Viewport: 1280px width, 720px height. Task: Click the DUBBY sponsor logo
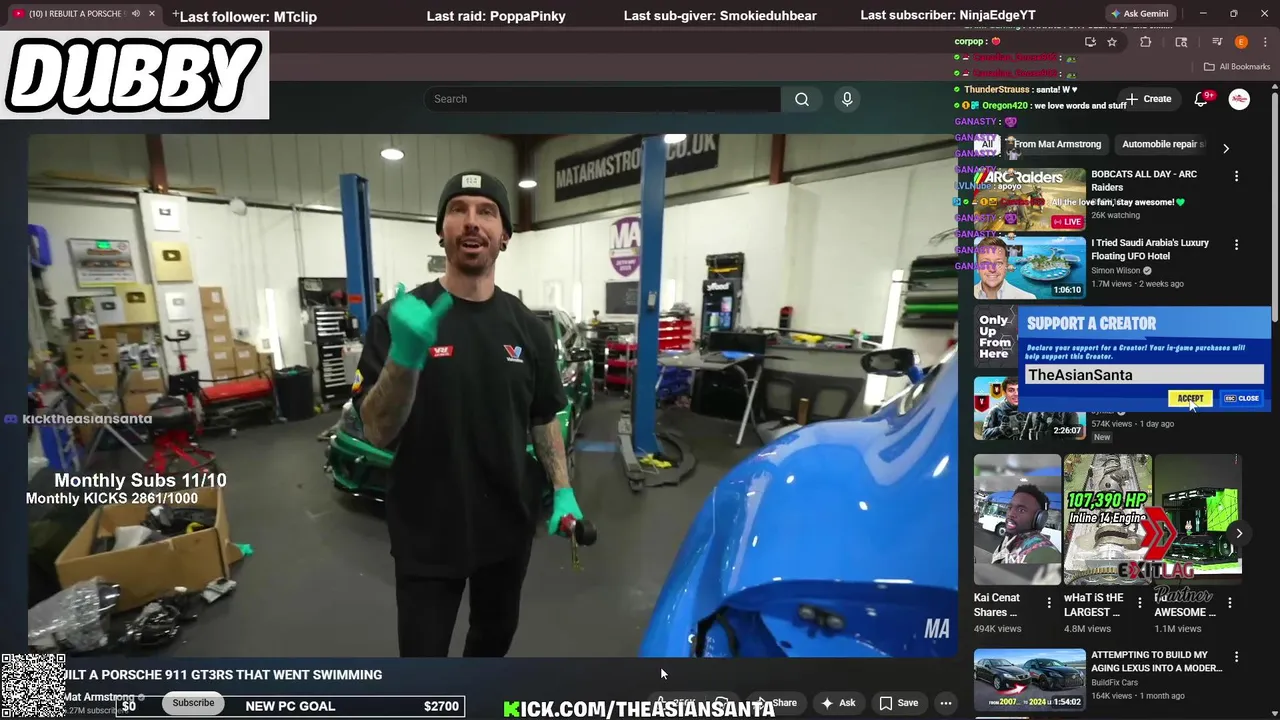tap(134, 75)
